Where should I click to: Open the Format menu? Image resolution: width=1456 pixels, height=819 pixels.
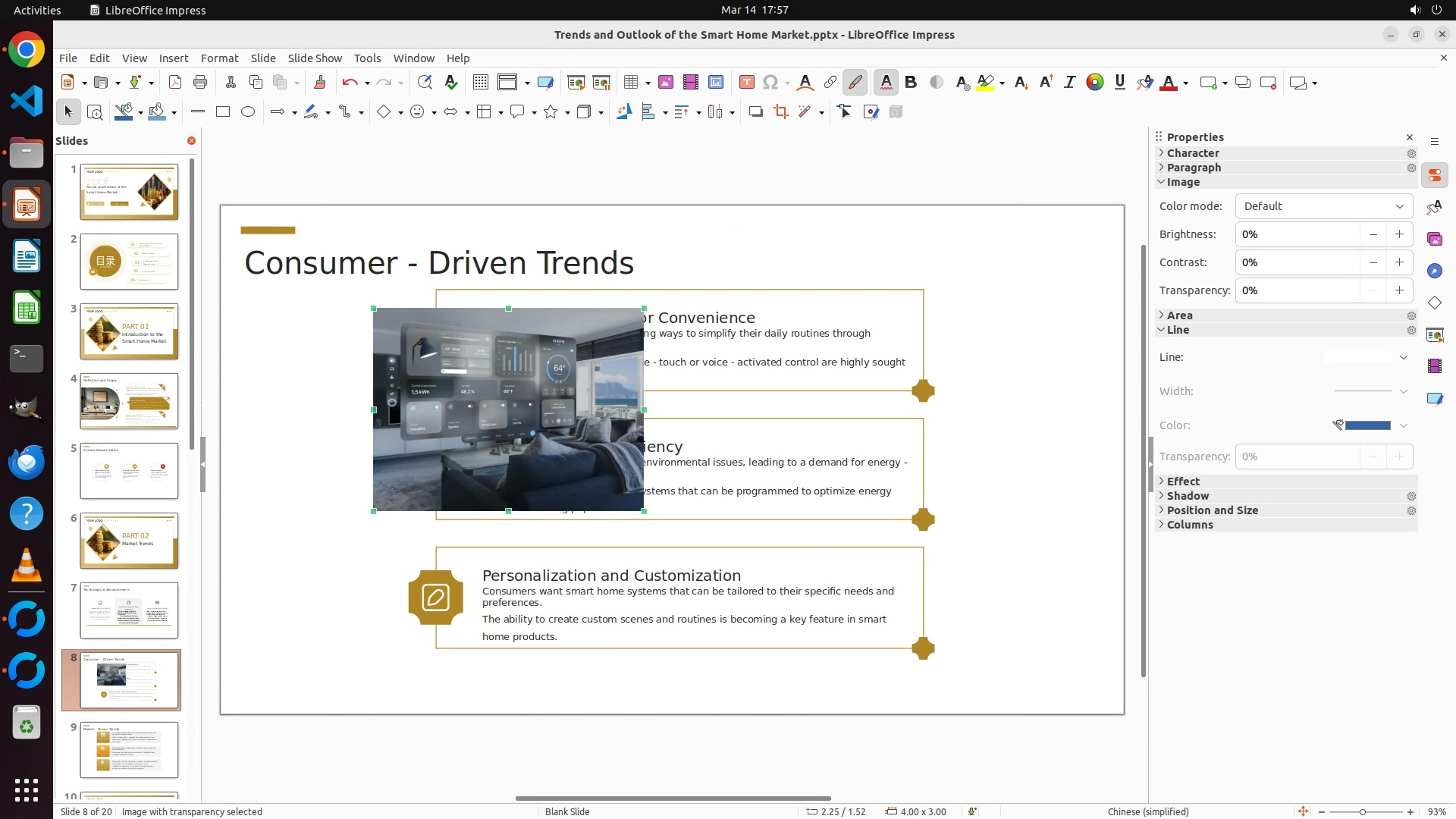click(219, 58)
